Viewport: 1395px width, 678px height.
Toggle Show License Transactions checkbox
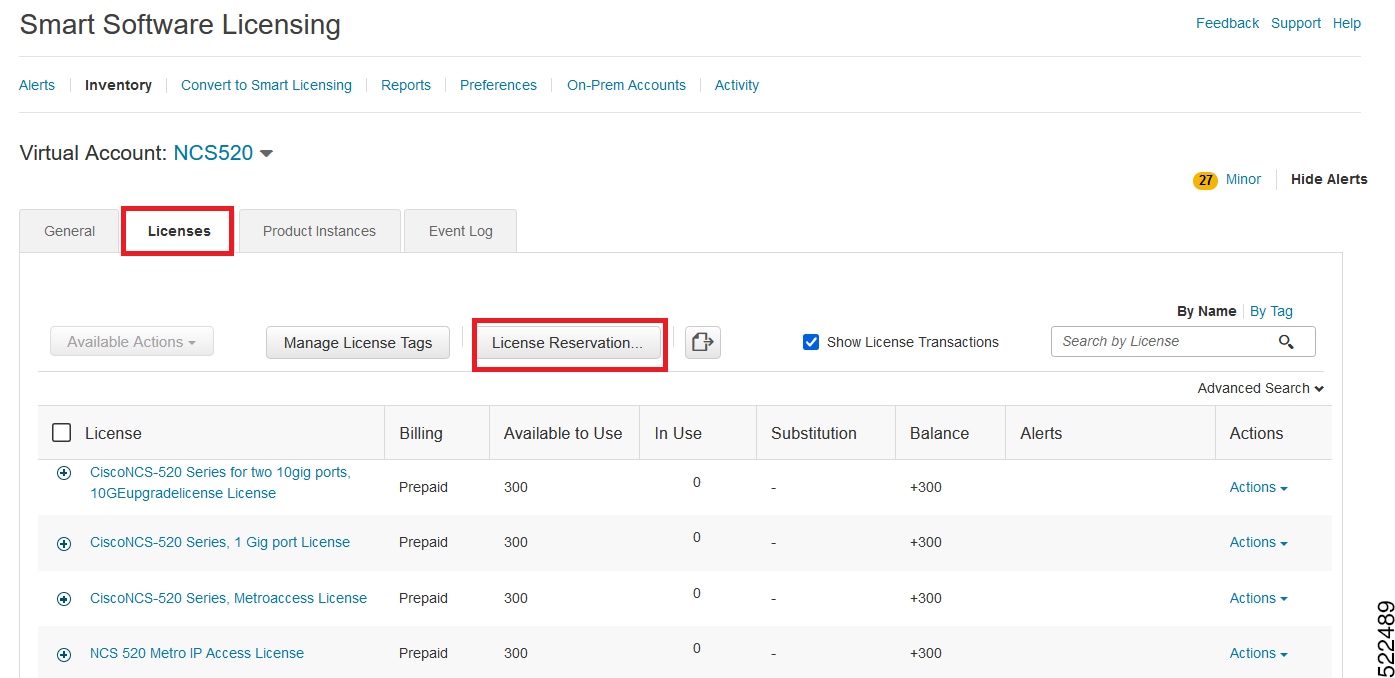811,342
